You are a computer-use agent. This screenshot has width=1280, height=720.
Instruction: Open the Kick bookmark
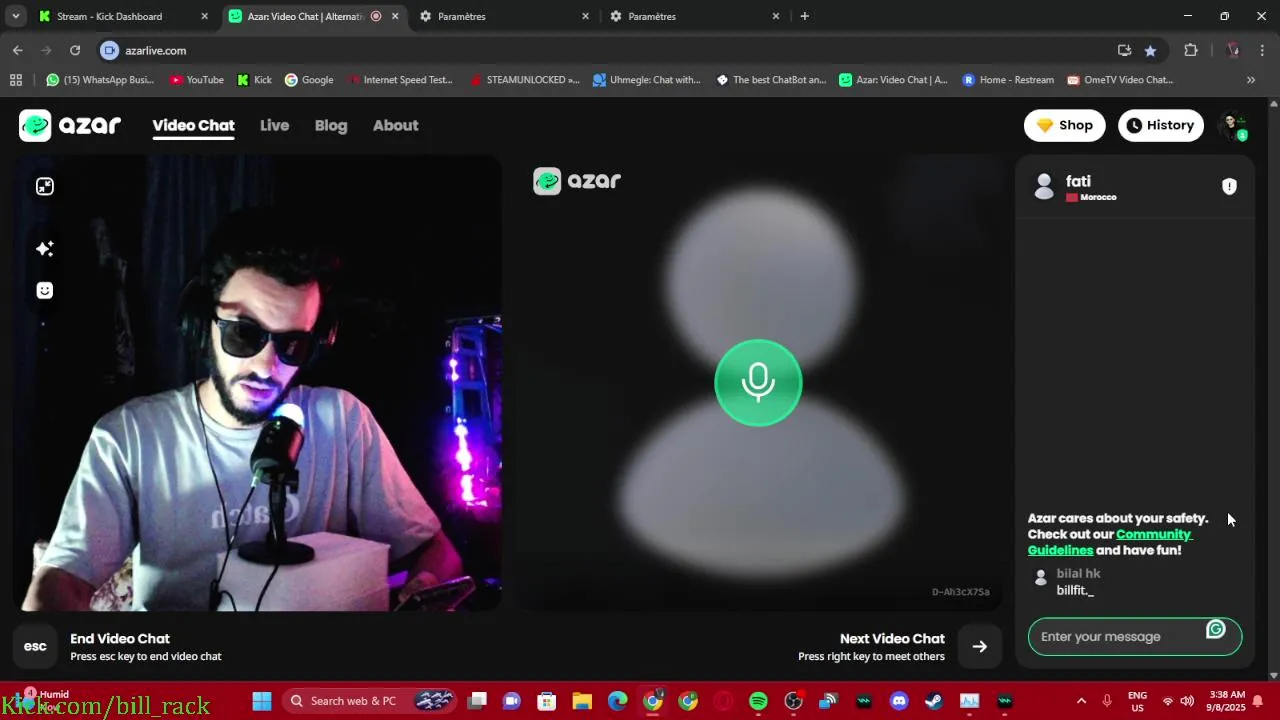(x=254, y=80)
